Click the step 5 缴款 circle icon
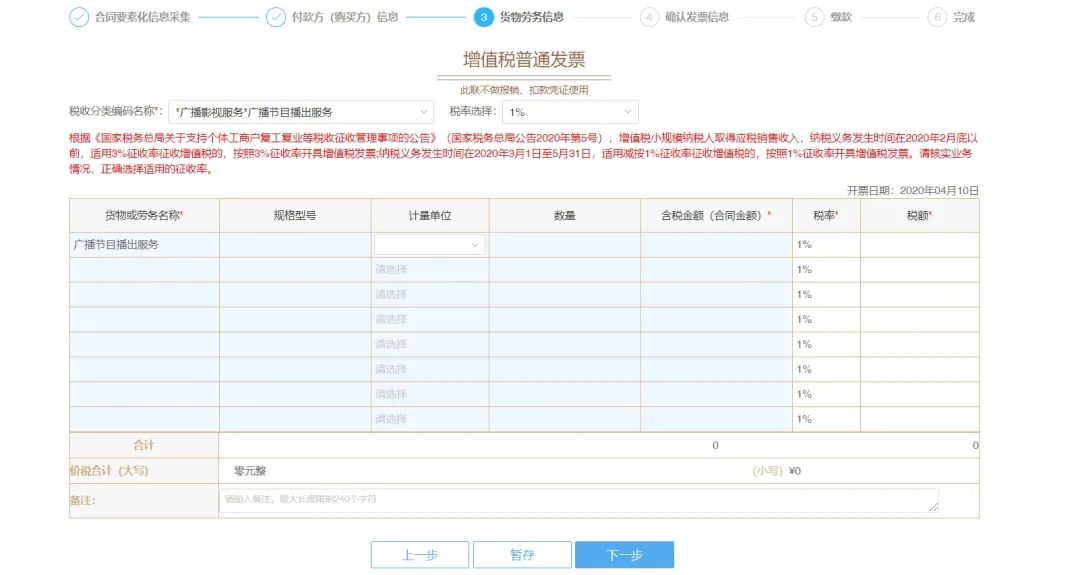The height and width of the screenshot is (575, 1080). tap(814, 17)
